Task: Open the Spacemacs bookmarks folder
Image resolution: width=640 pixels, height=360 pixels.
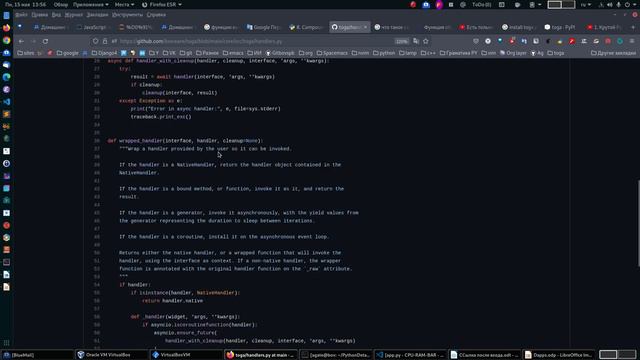Action: pos(332,53)
